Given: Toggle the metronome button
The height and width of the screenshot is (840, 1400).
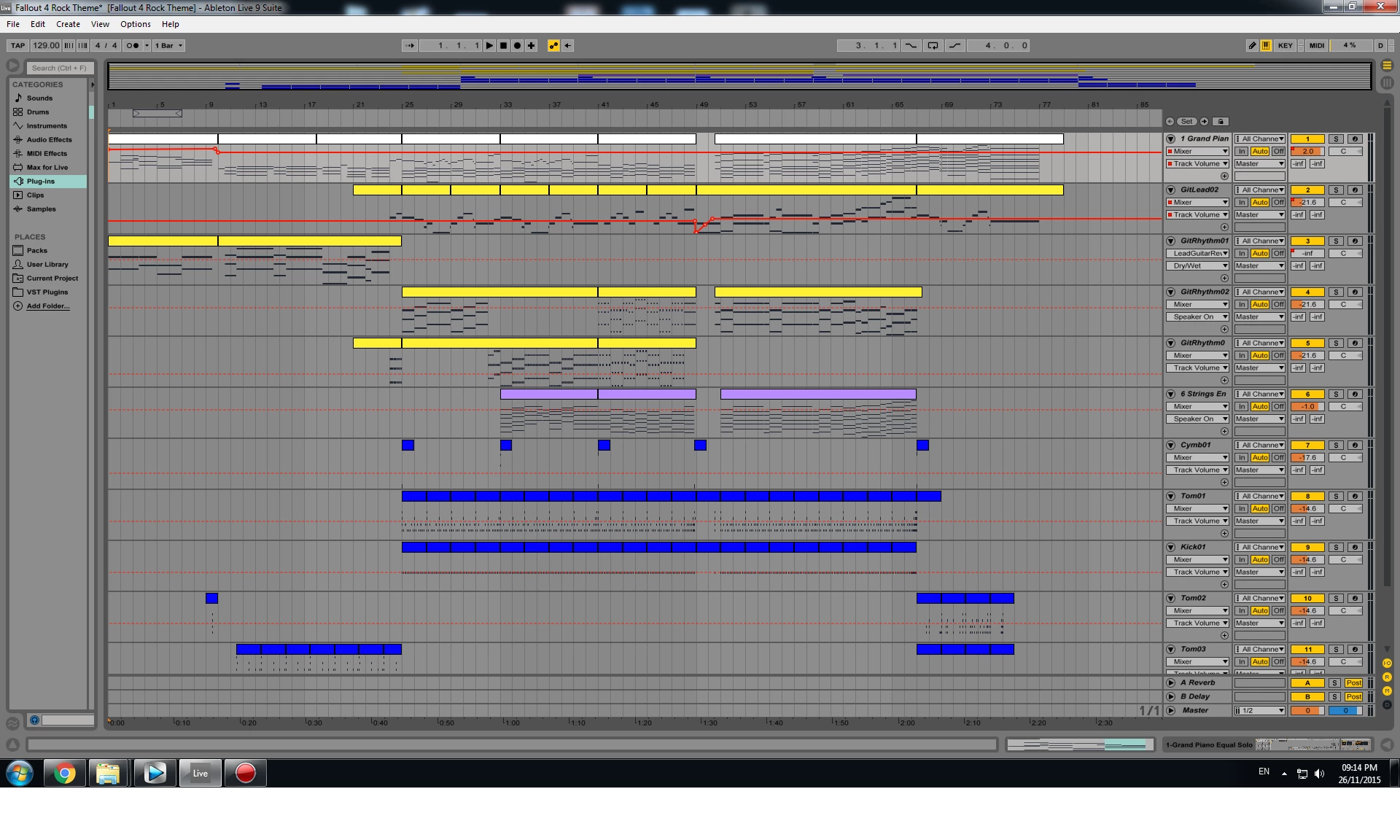Looking at the screenshot, I should [x=133, y=45].
